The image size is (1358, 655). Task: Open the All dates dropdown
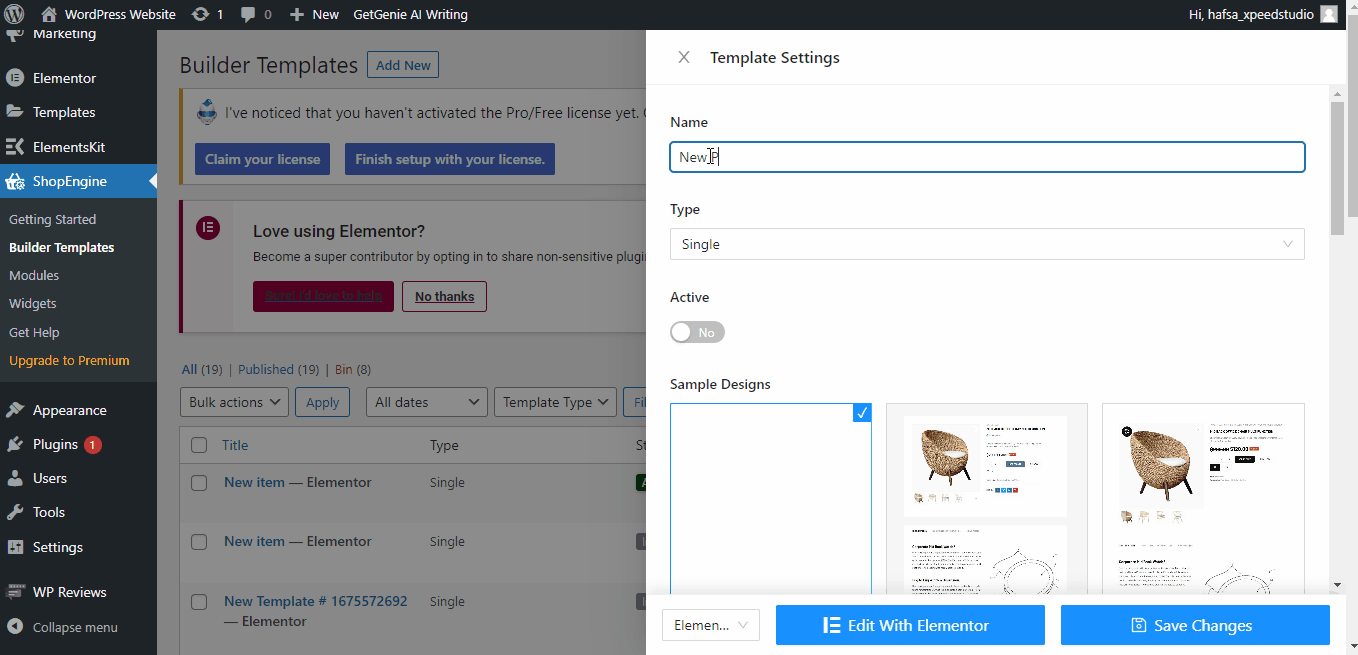[x=427, y=402]
